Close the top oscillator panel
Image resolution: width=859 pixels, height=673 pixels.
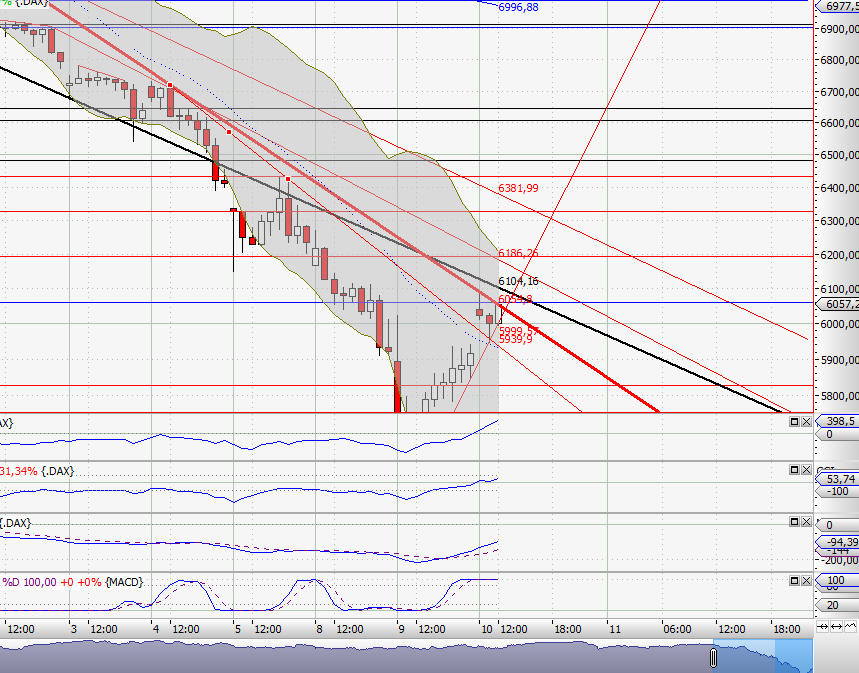coord(806,421)
